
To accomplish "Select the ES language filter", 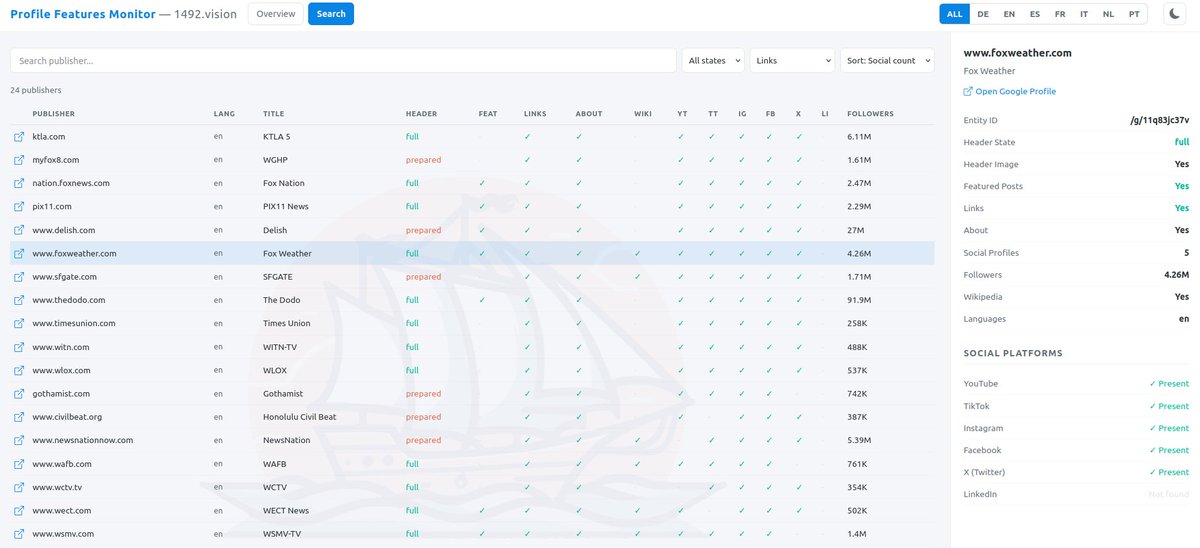I will (x=1035, y=14).
